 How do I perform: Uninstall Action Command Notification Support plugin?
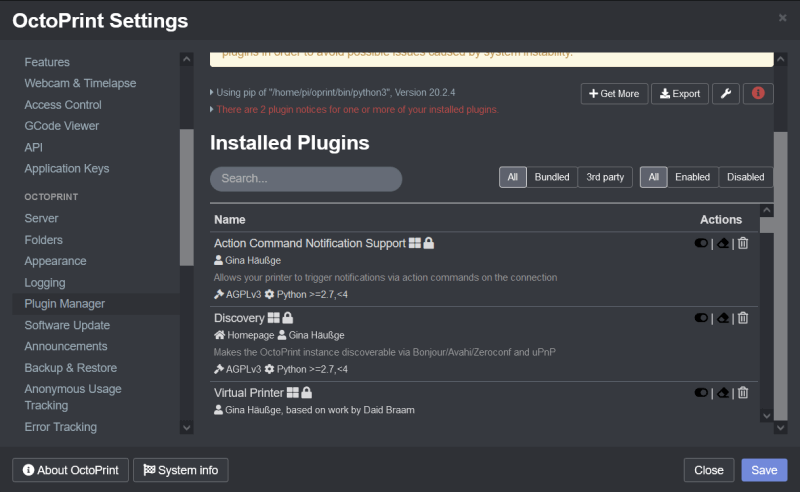tap(743, 243)
